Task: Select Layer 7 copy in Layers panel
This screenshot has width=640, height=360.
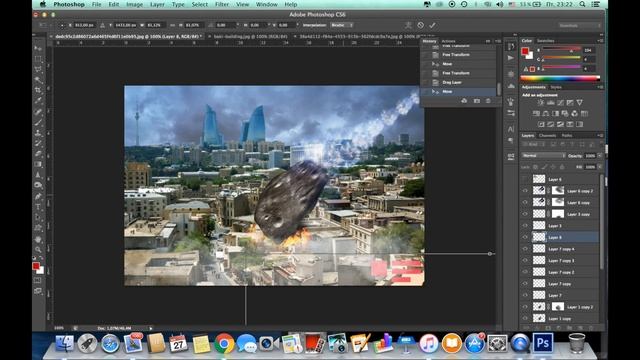Action: pyautogui.click(x=560, y=284)
